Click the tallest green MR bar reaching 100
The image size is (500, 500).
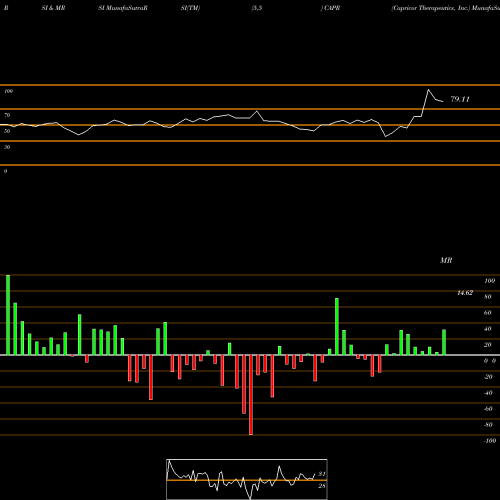coord(8,315)
